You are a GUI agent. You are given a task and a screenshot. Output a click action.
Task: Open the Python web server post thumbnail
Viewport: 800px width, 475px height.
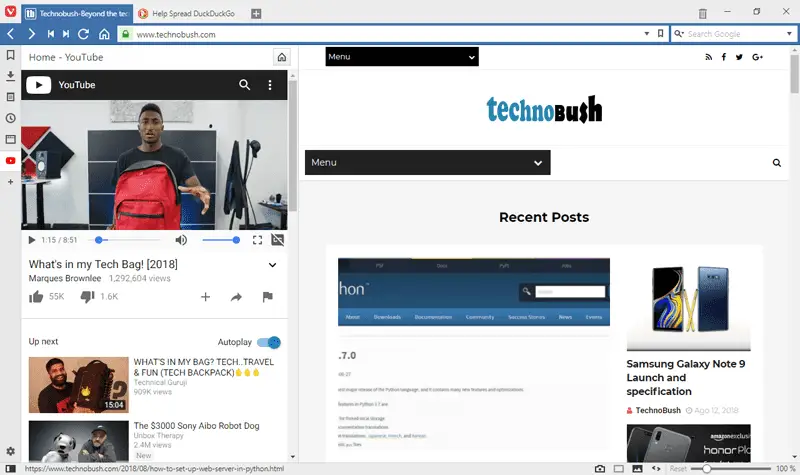pyautogui.click(x=473, y=353)
